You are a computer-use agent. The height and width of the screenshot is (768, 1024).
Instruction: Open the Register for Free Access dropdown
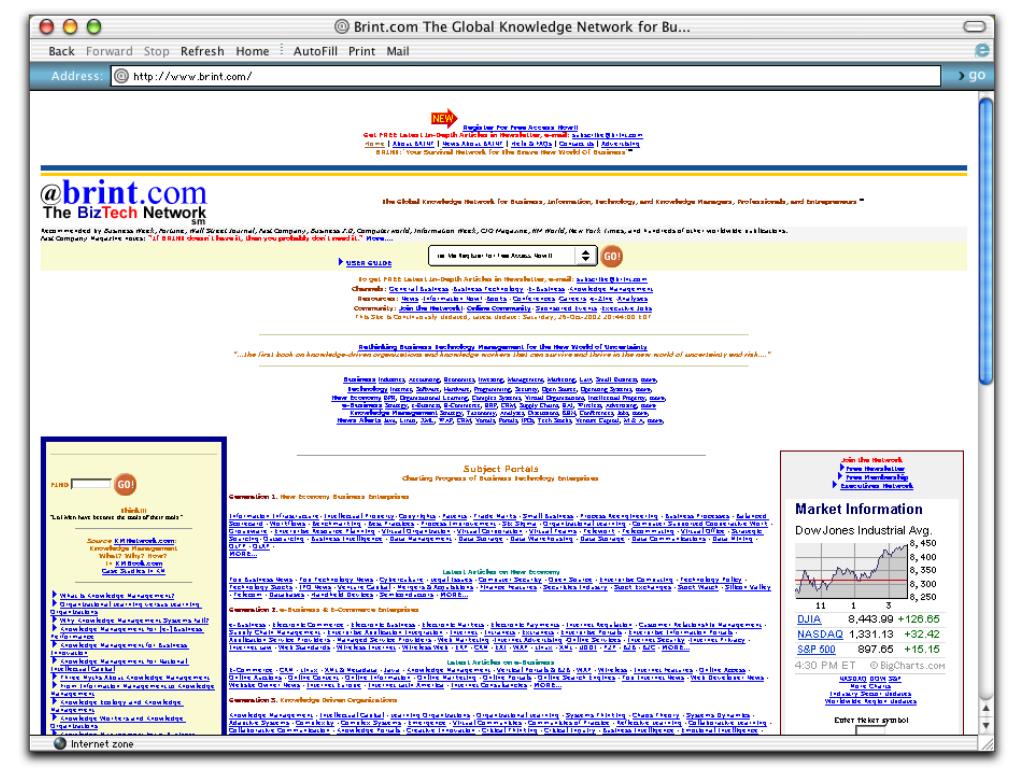pos(512,256)
